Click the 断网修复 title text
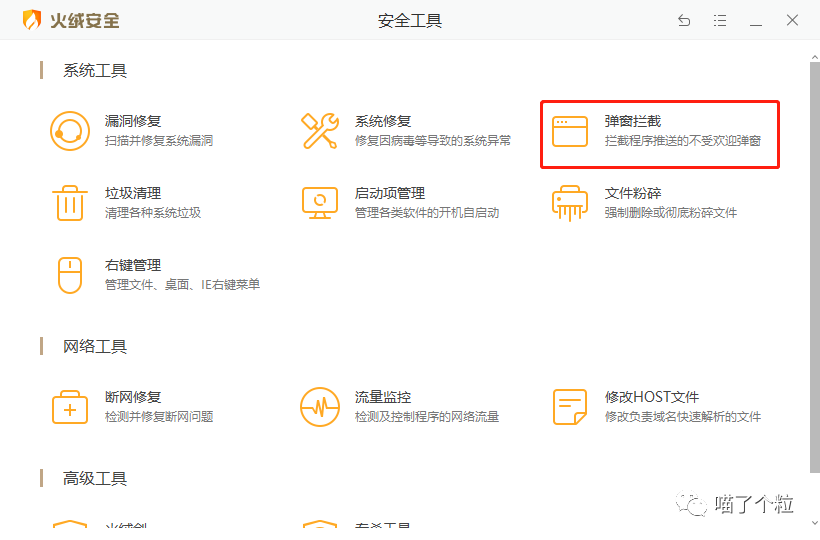This screenshot has height=540, width=820. (133, 397)
